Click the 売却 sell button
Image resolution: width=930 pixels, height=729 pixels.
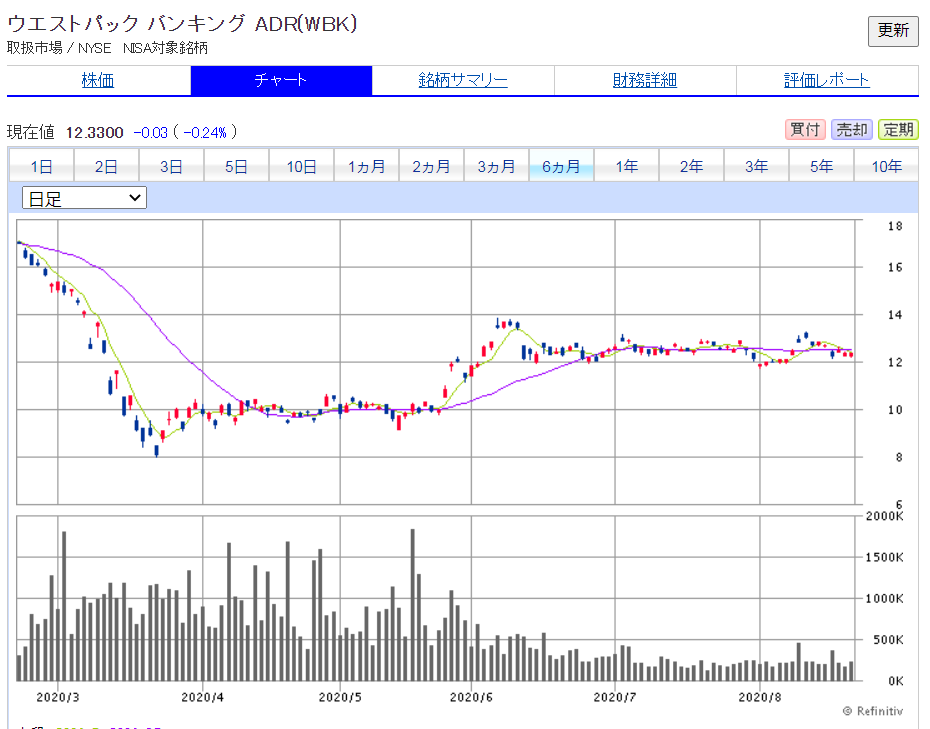click(852, 129)
